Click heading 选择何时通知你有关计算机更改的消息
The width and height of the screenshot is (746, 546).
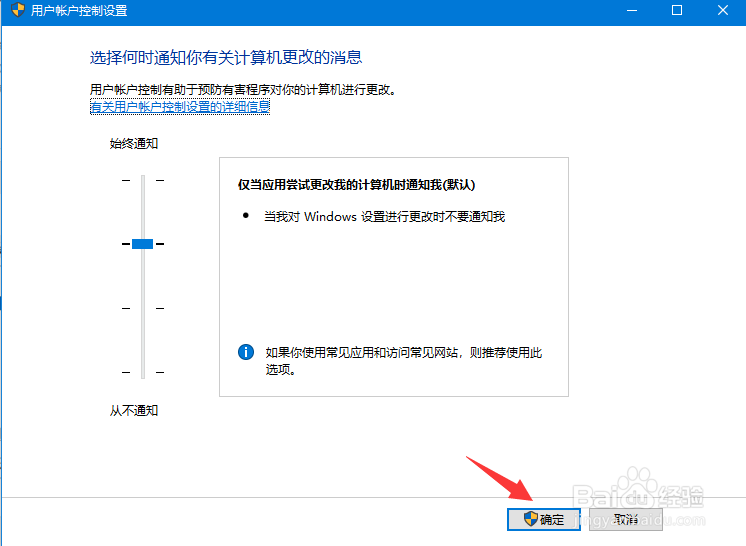pos(226,58)
